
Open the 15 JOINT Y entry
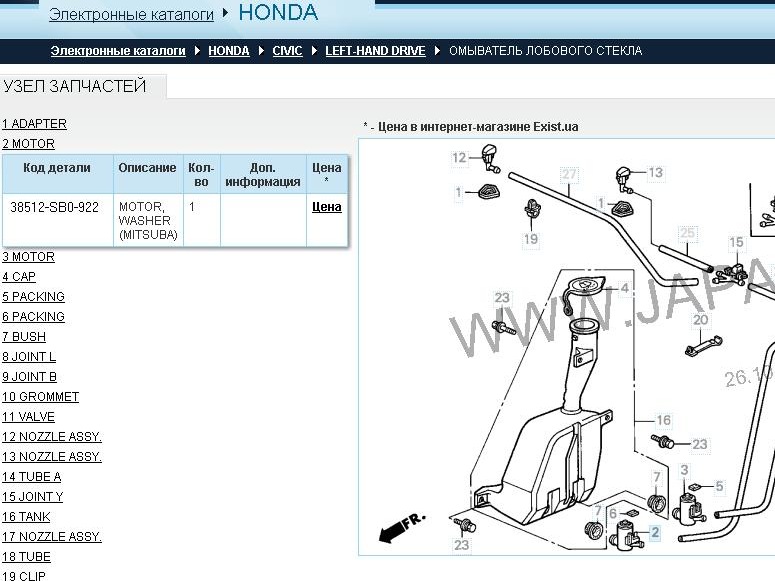point(33,496)
